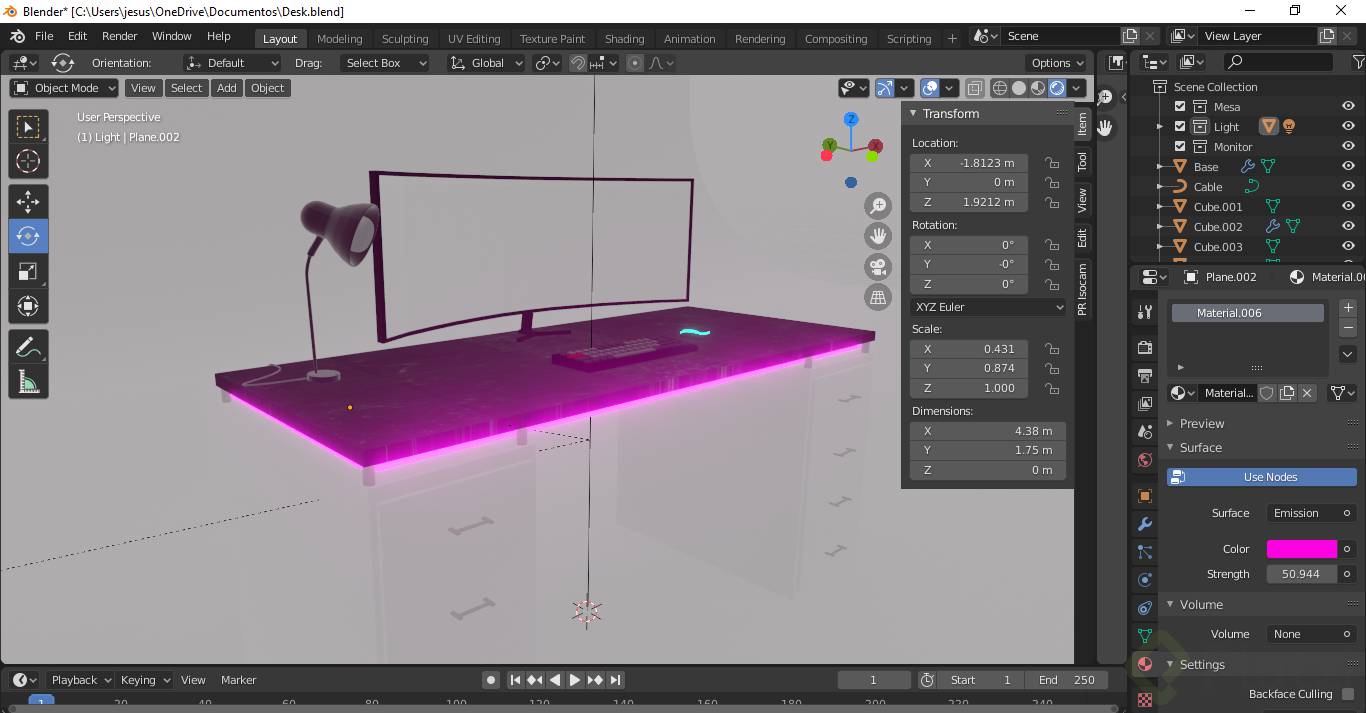
Task: Open the Edit menu
Action: [x=76, y=36]
